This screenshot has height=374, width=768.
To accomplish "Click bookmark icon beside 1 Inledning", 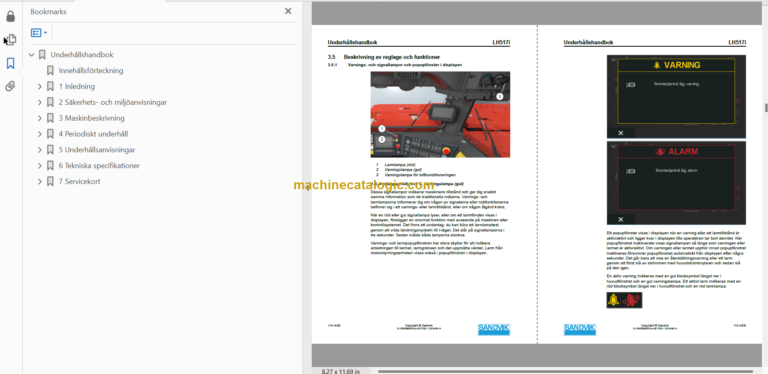I will (50, 87).
